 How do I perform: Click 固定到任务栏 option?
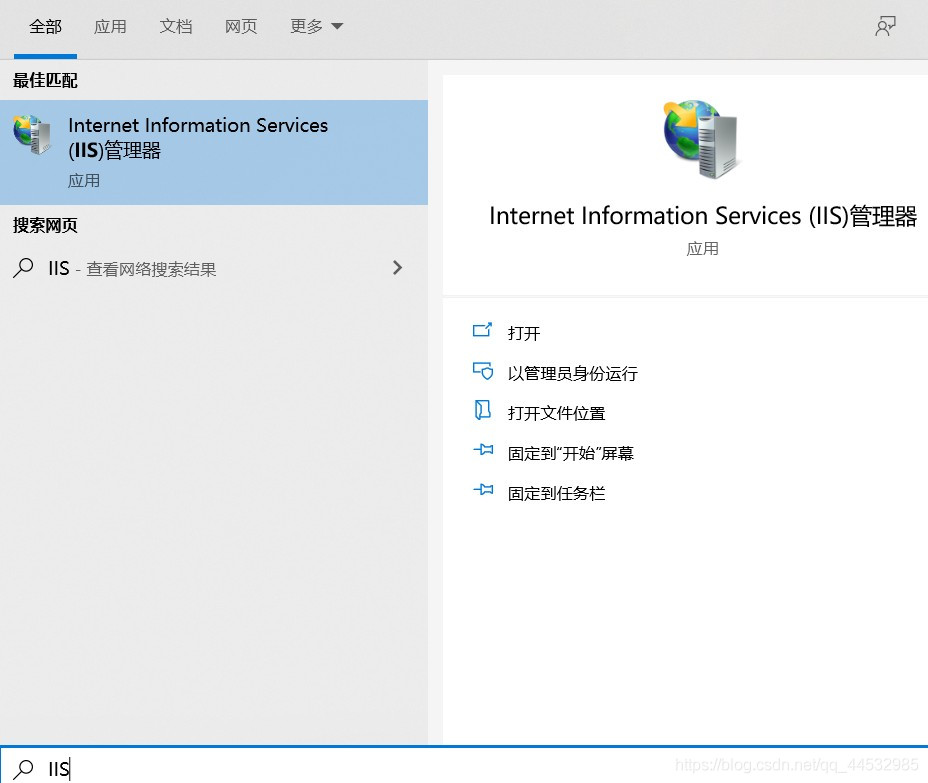point(556,493)
